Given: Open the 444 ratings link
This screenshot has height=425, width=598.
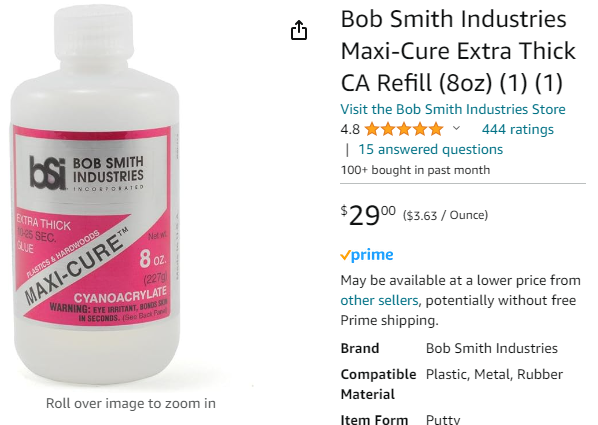Looking at the screenshot, I should coord(518,129).
